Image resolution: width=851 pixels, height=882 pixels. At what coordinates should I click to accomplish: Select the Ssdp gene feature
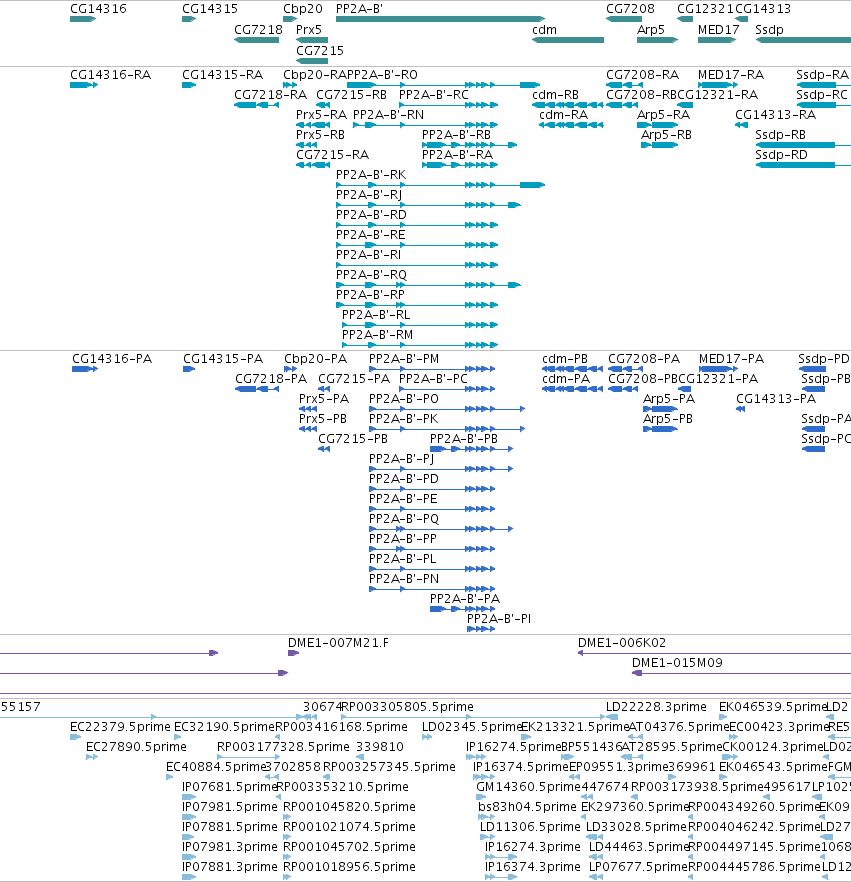click(x=803, y=40)
